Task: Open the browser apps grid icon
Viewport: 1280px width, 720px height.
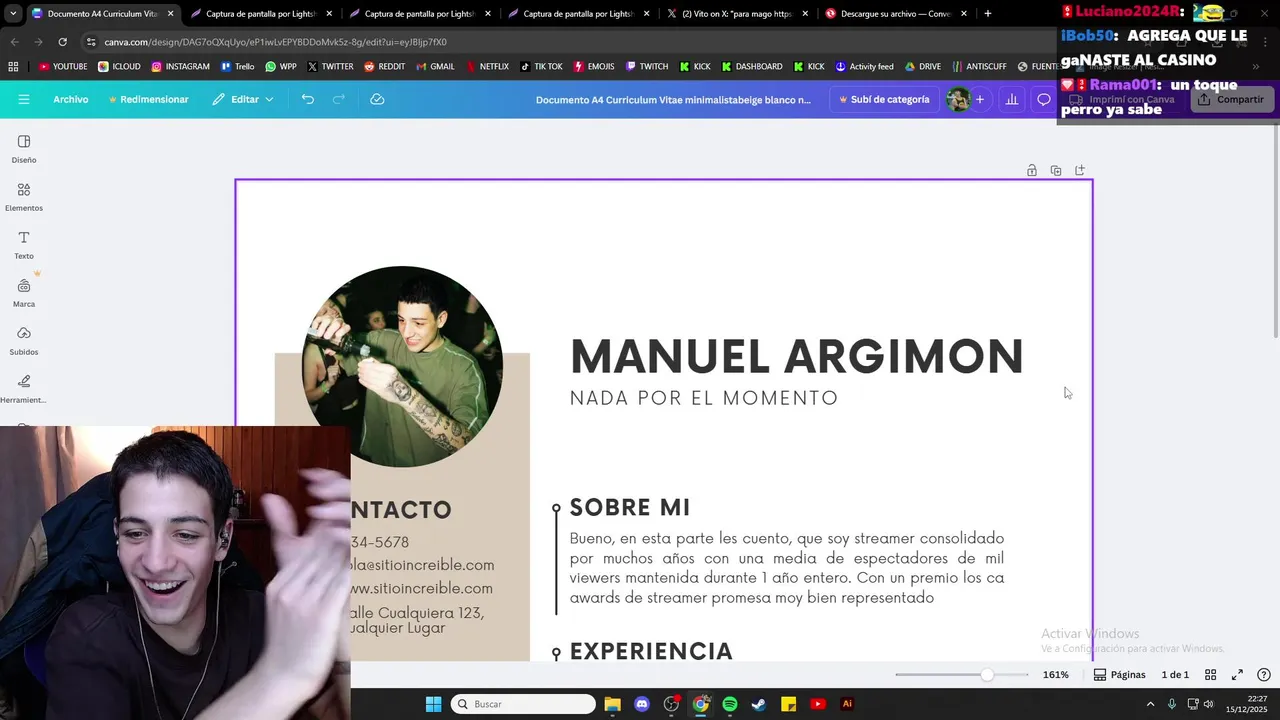Action: pyautogui.click(x=13, y=66)
